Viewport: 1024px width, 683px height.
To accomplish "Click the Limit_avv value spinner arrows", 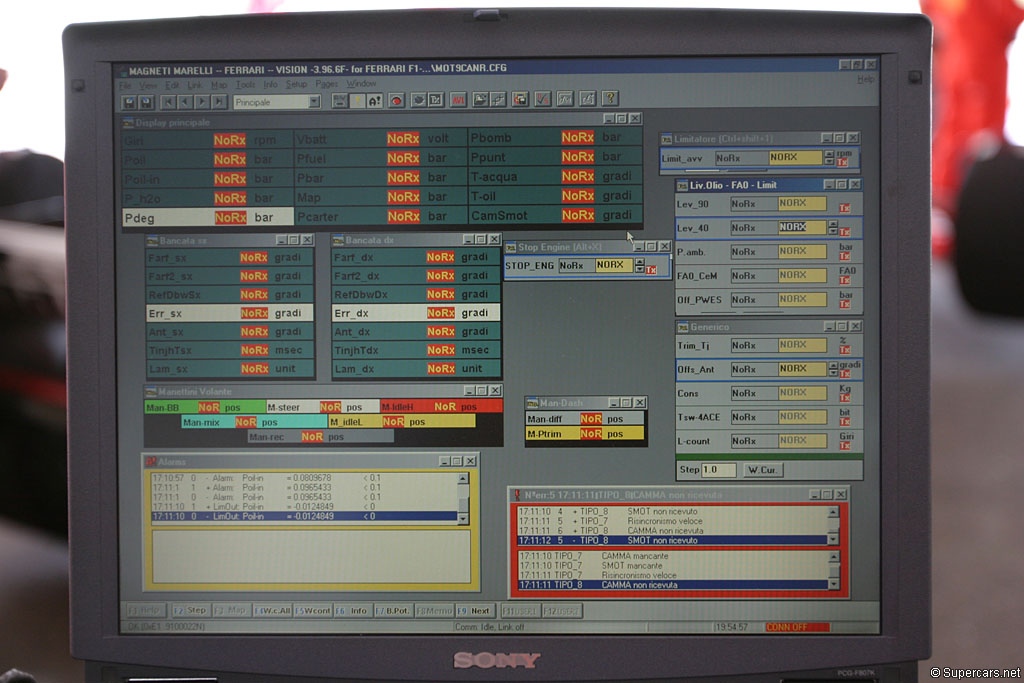I will [829, 157].
